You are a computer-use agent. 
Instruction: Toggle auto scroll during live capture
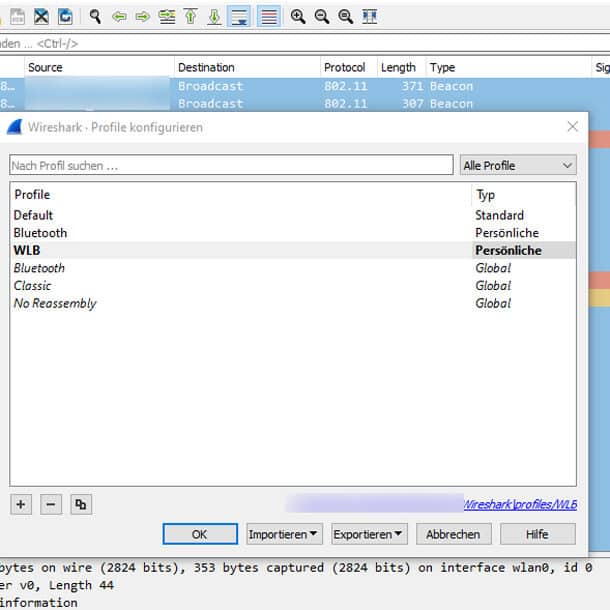pyautogui.click(x=238, y=16)
